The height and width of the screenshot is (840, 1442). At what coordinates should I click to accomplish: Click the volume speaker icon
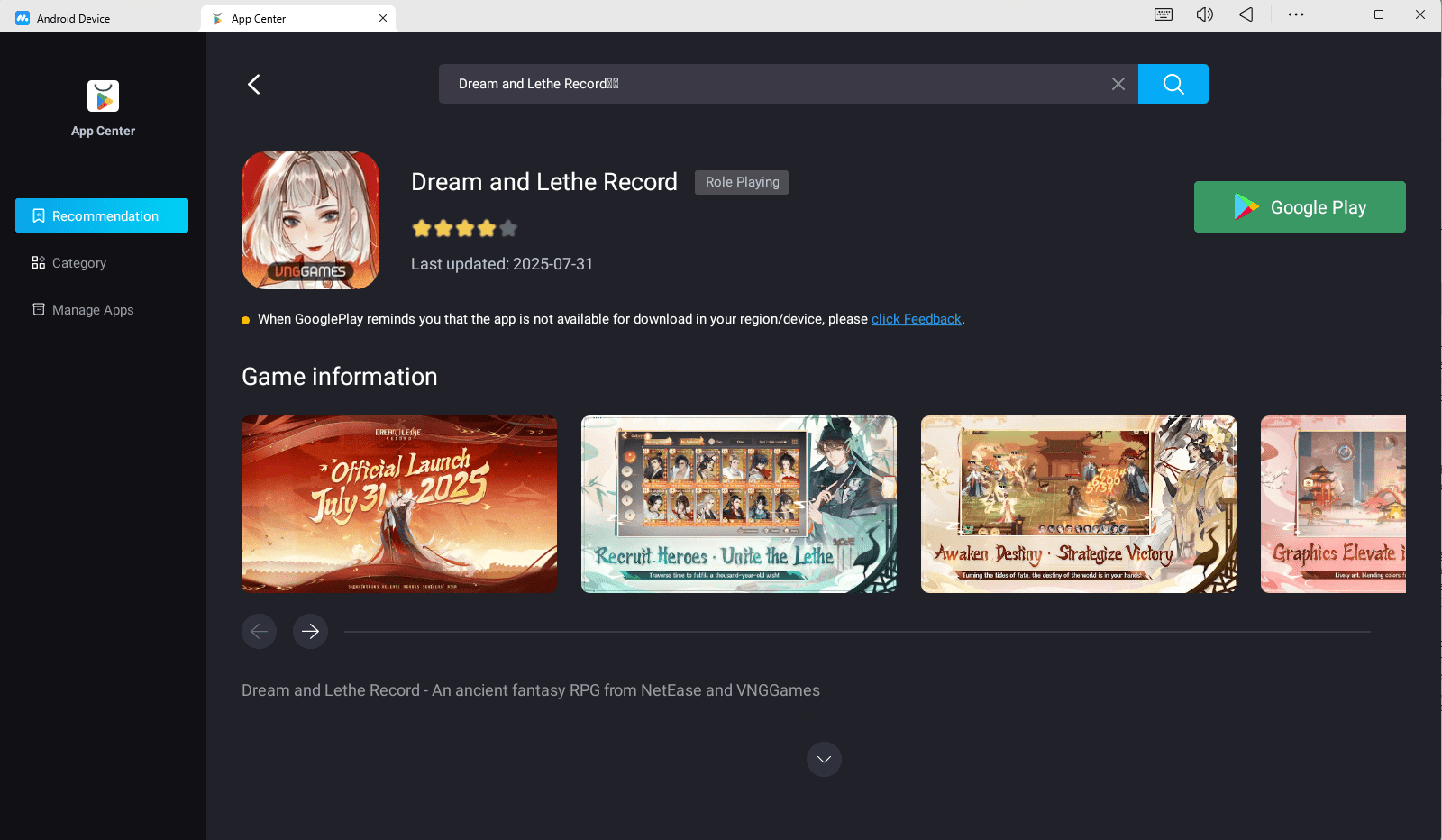pos(1204,14)
